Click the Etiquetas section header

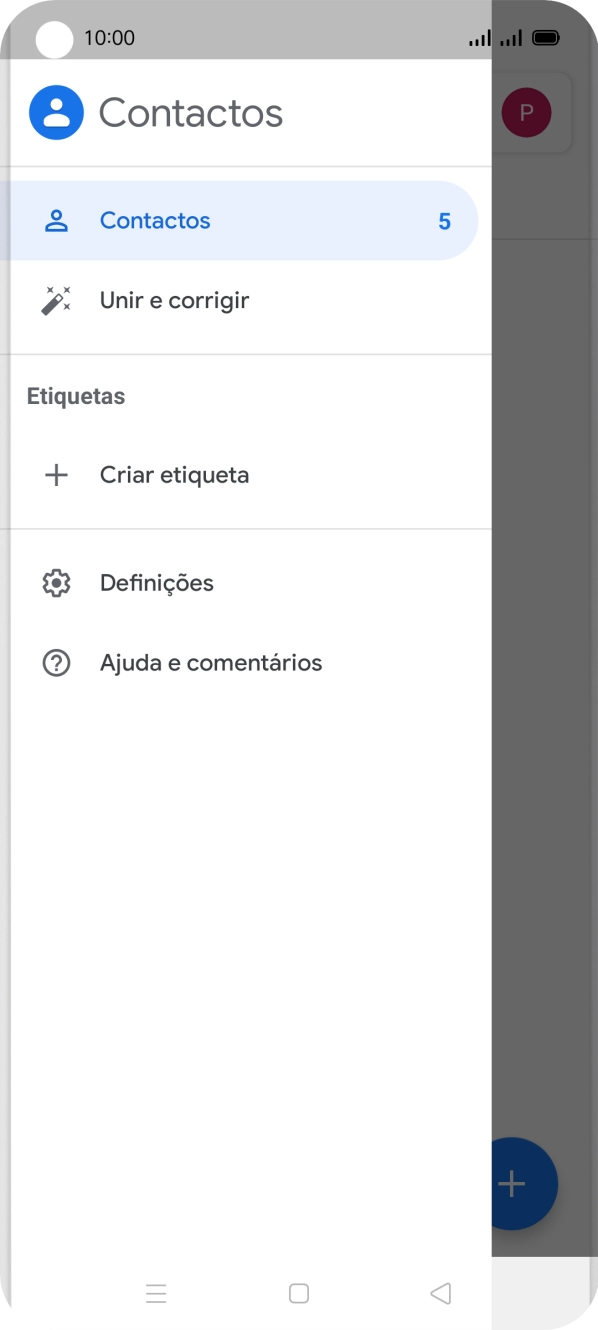(x=75, y=396)
